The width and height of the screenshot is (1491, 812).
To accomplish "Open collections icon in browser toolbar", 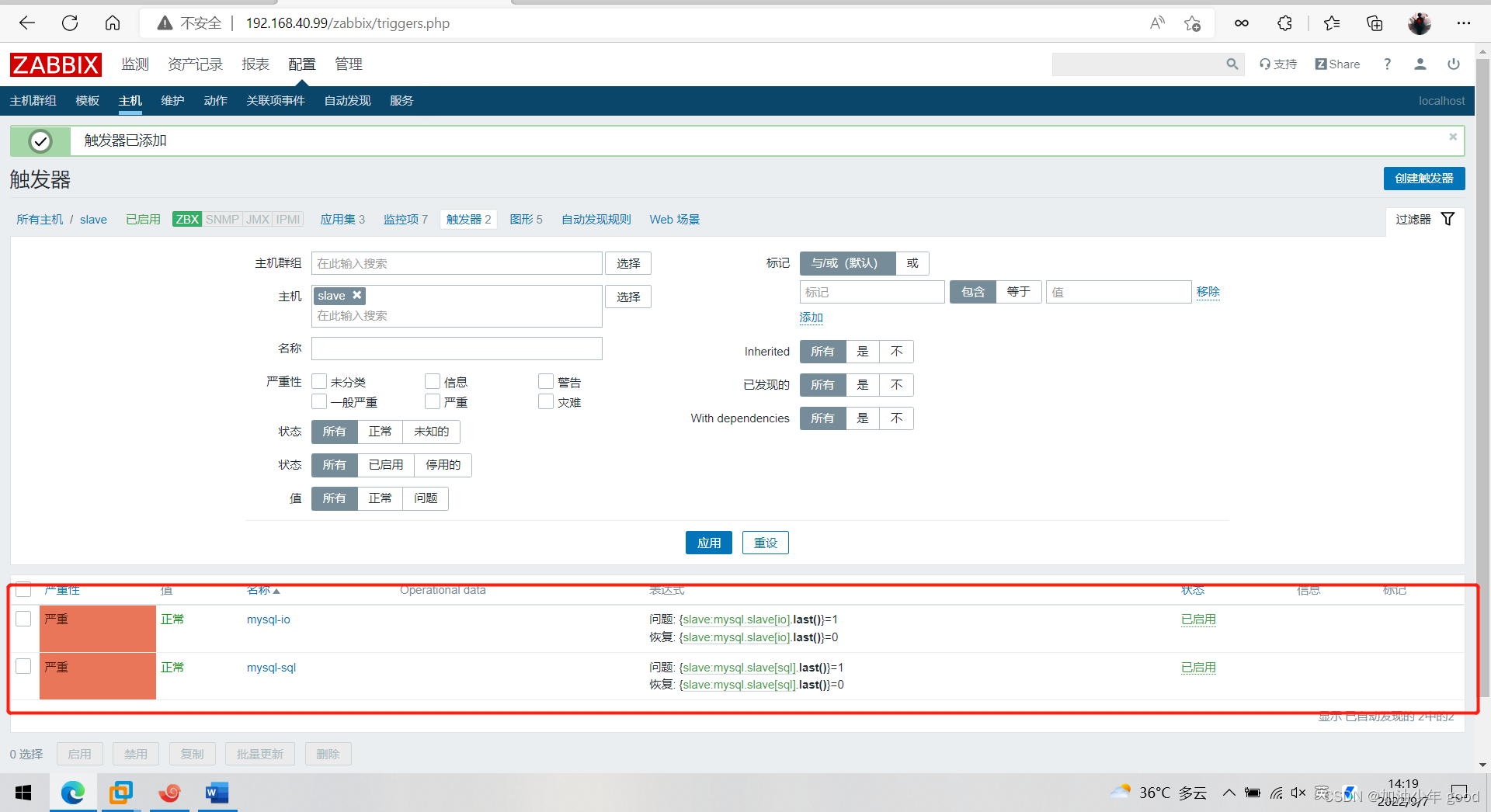I will coord(1375,23).
